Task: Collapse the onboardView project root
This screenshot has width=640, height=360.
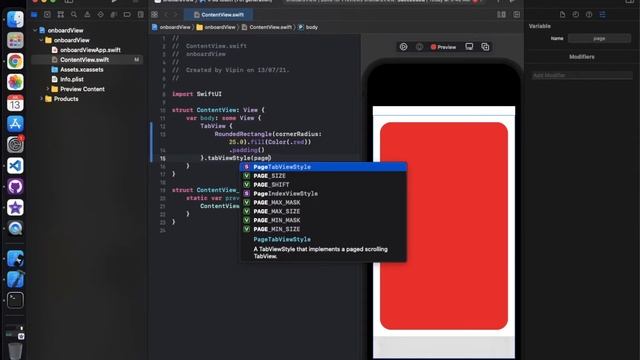Action: pos(35,30)
